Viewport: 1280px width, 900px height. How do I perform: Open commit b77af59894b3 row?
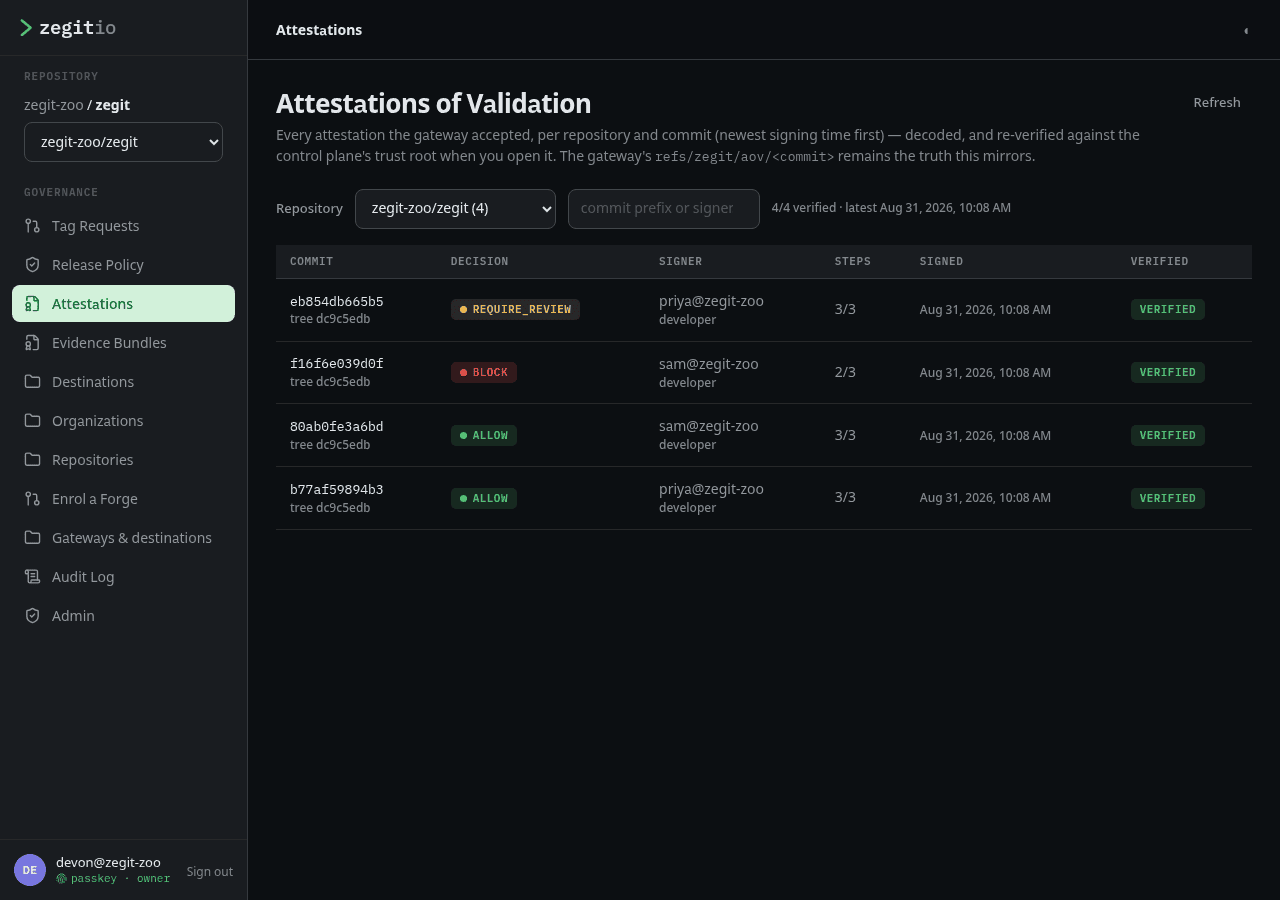click(x=764, y=498)
